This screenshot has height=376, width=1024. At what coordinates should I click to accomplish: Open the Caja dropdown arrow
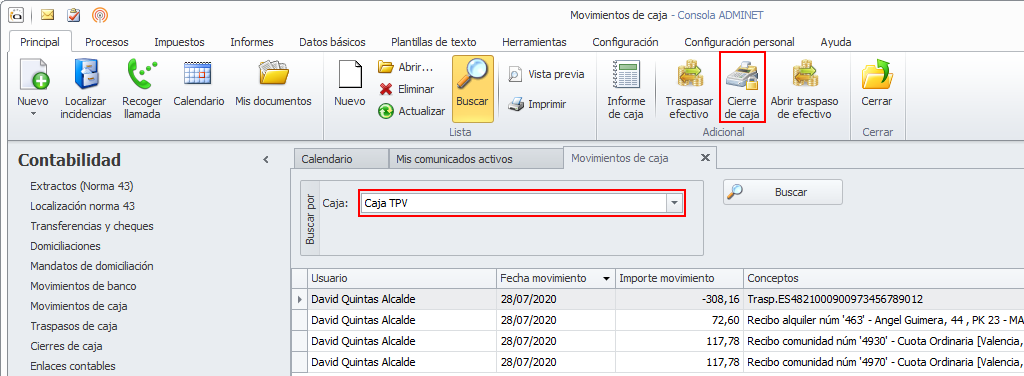[675, 204]
